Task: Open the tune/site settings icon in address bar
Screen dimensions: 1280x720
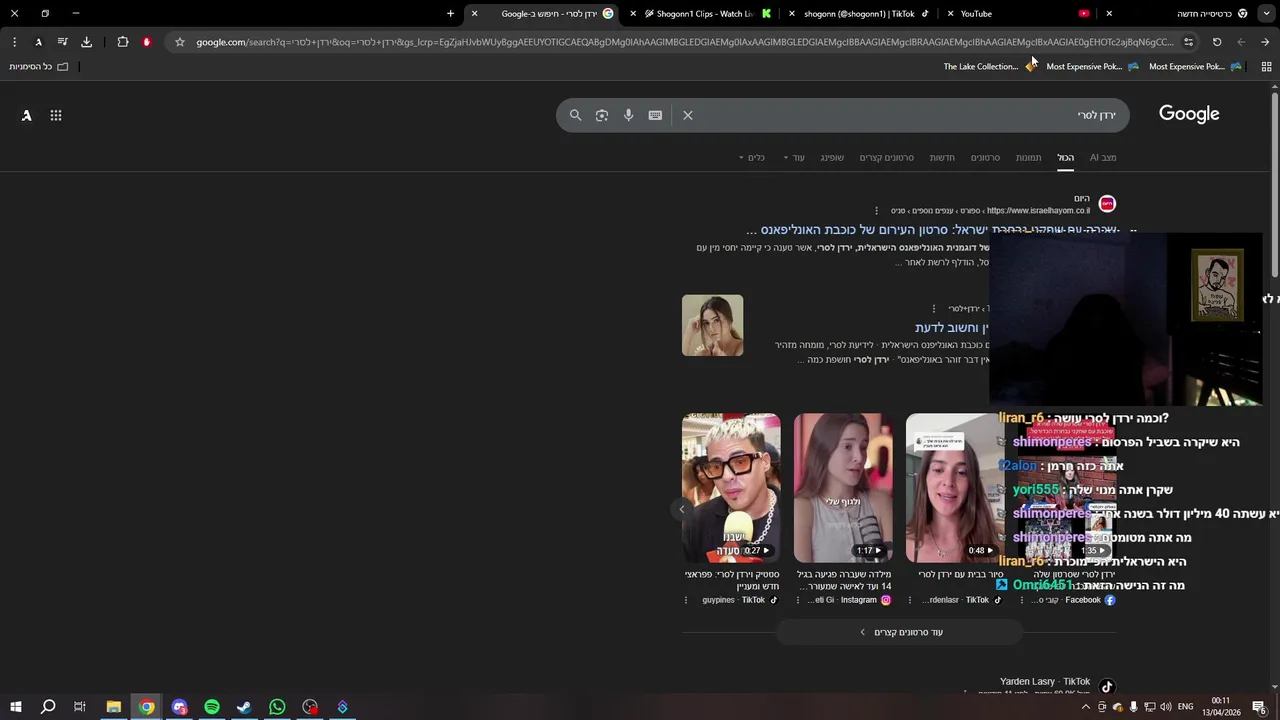Action: tap(1188, 42)
